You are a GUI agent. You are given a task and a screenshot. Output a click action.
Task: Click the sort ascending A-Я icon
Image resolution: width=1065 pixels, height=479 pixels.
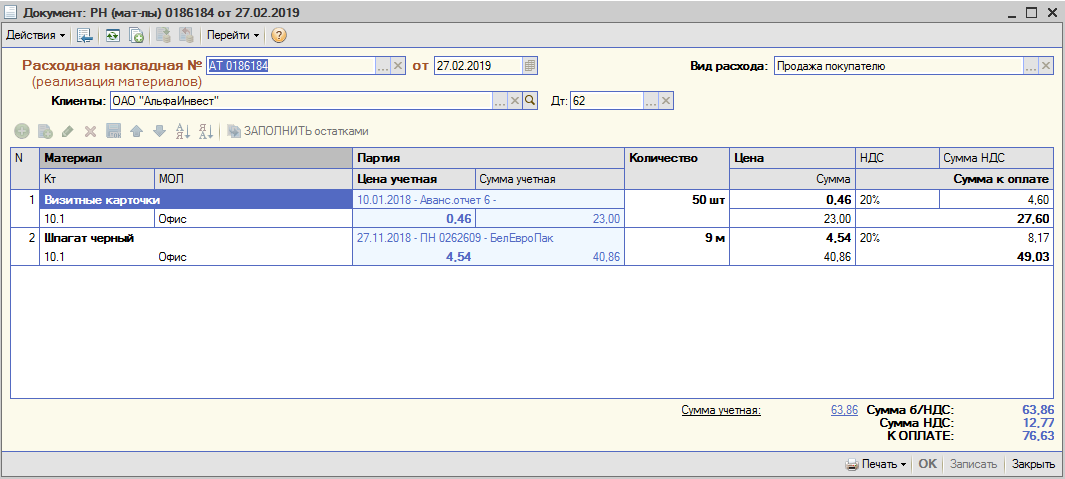183,131
